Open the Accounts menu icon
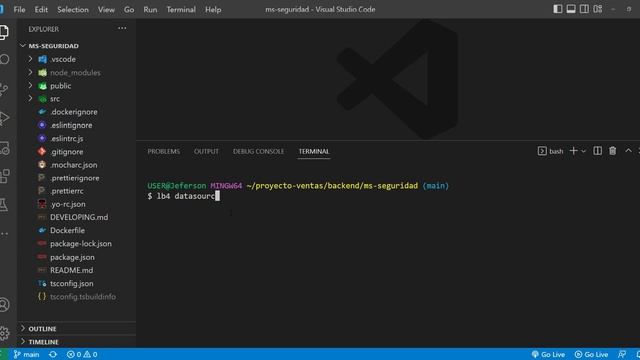This screenshot has width=640, height=360. click(4, 305)
